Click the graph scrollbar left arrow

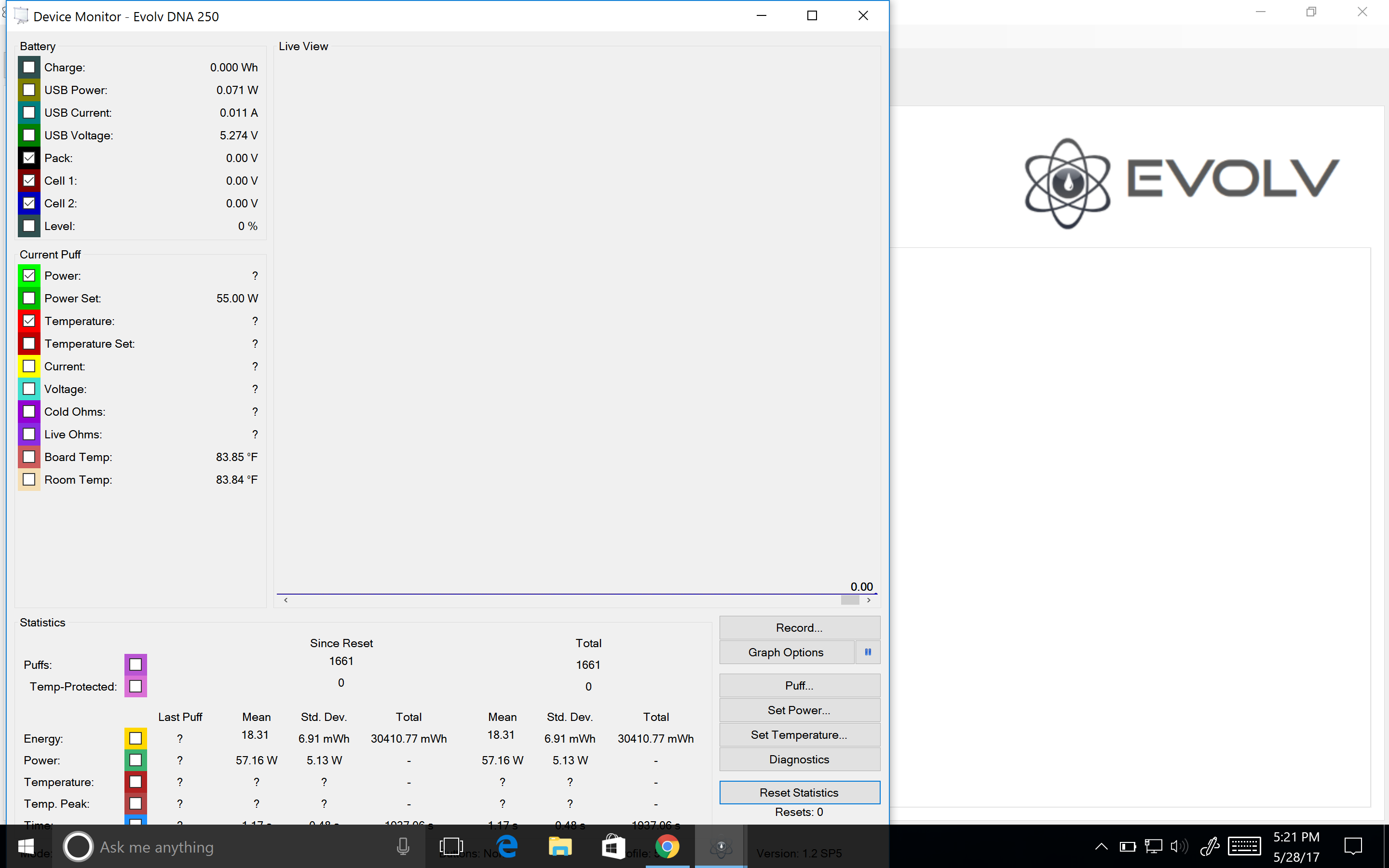point(286,600)
